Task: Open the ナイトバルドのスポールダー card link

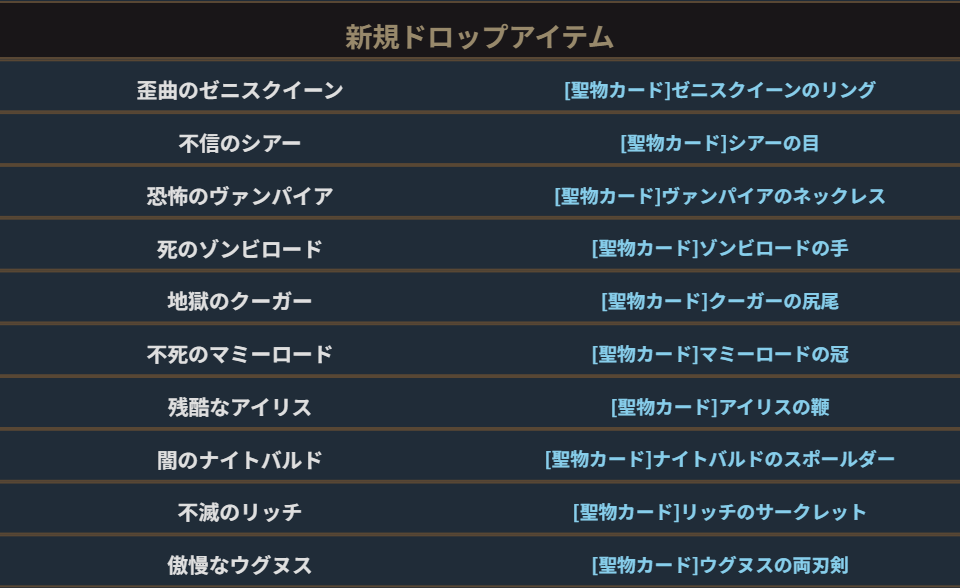Action: click(x=719, y=460)
